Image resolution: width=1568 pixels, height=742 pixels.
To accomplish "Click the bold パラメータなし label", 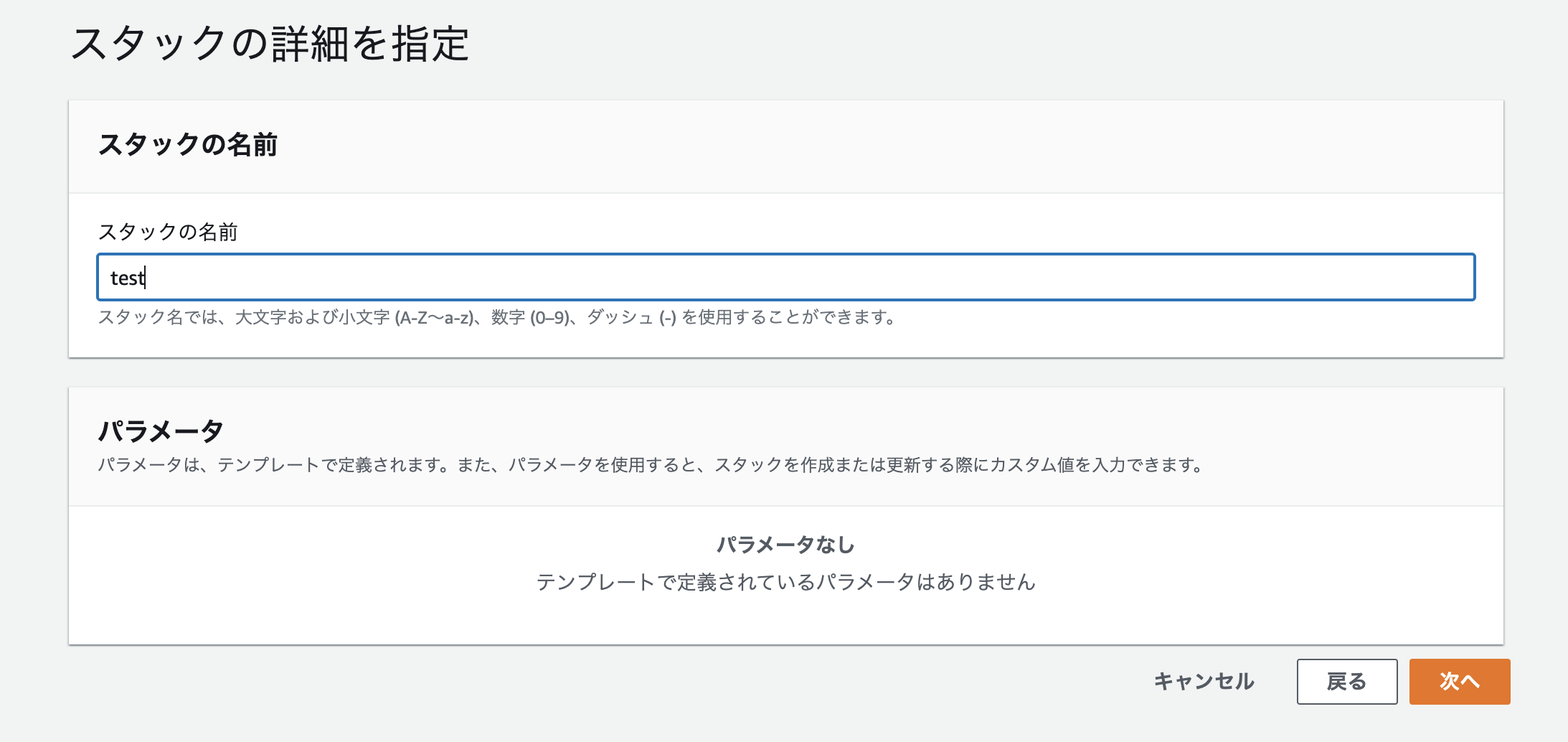I will pyautogui.click(x=785, y=545).
